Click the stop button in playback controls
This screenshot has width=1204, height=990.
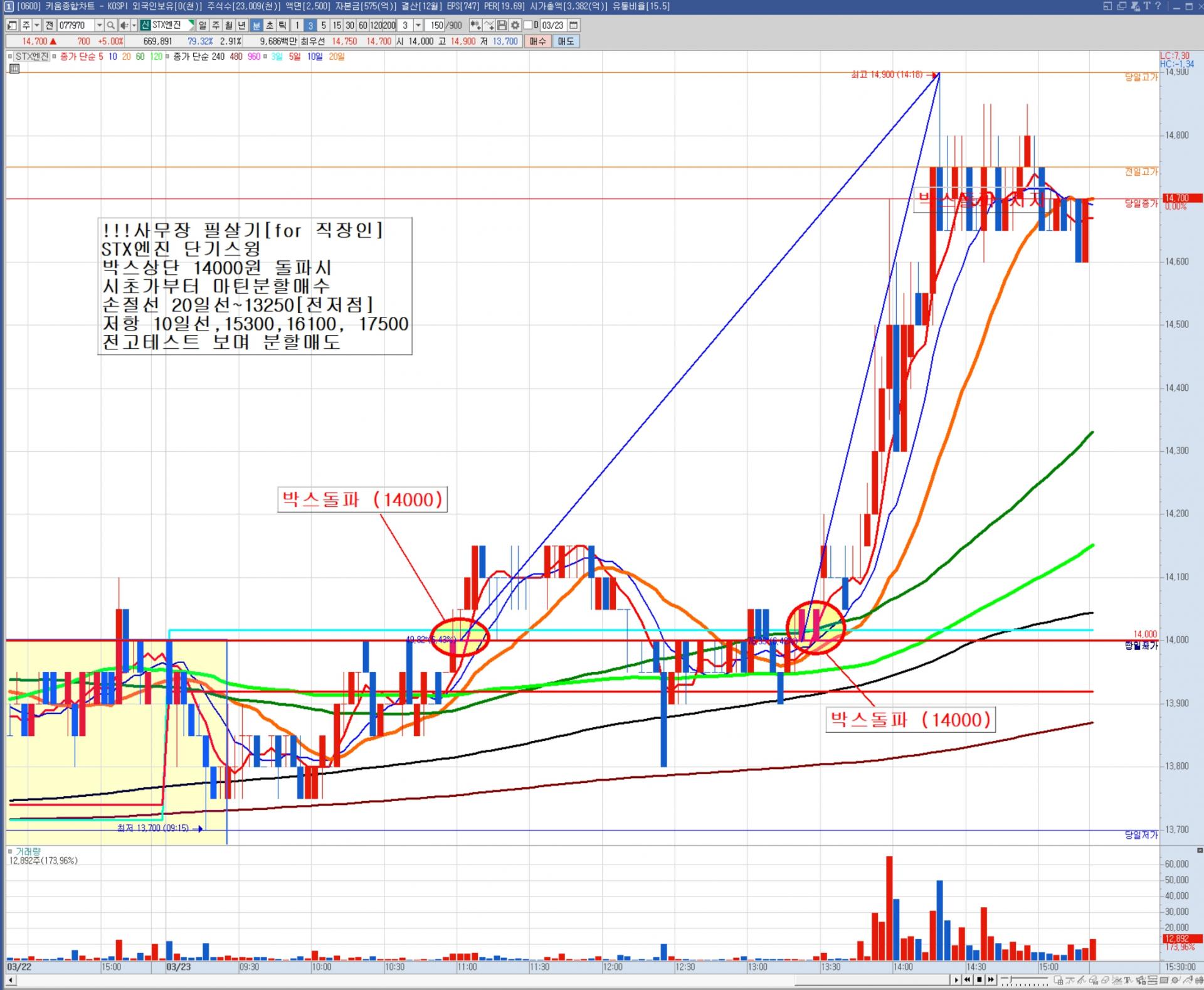980,979
